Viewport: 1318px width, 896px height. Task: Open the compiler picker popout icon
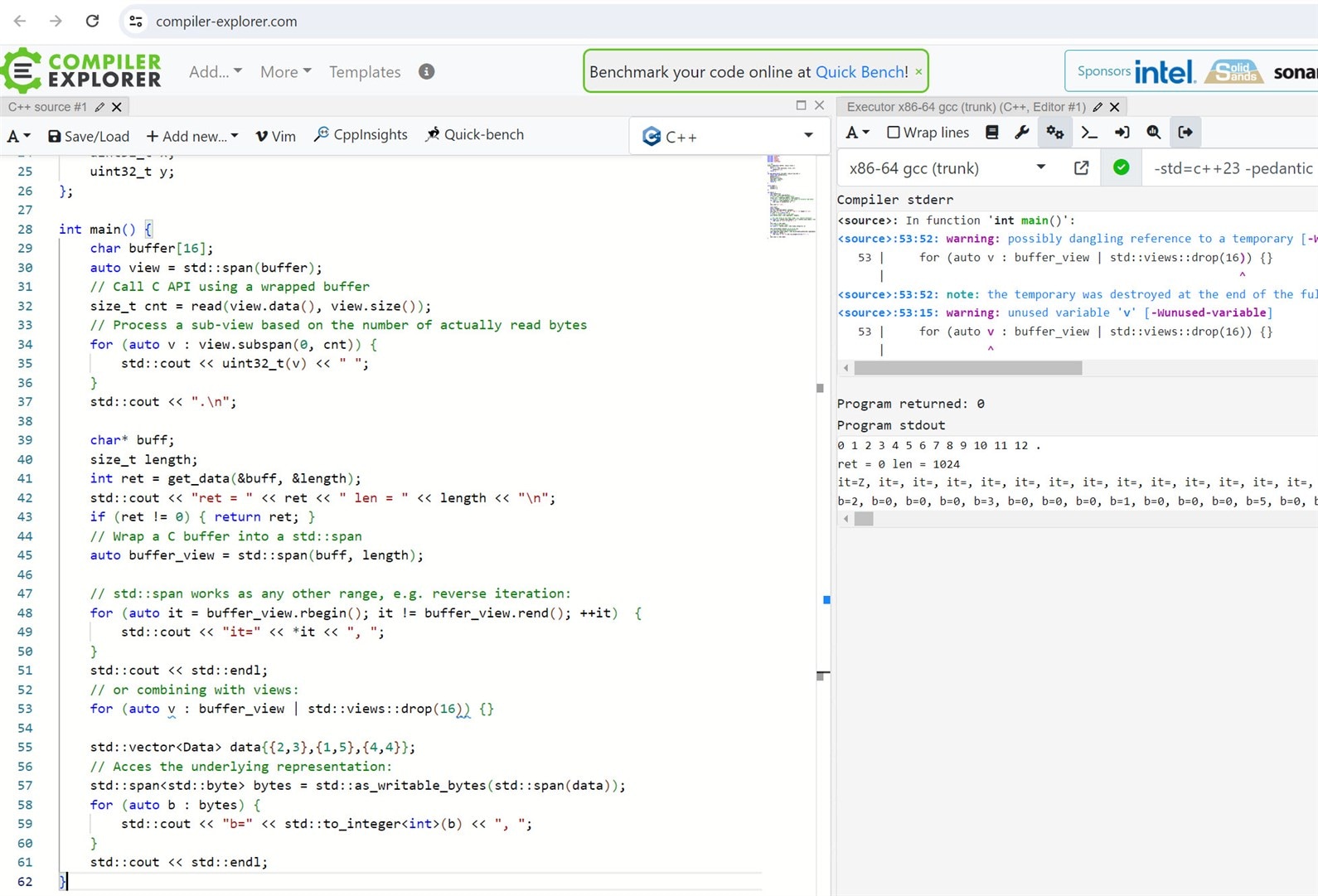click(x=1081, y=168)
